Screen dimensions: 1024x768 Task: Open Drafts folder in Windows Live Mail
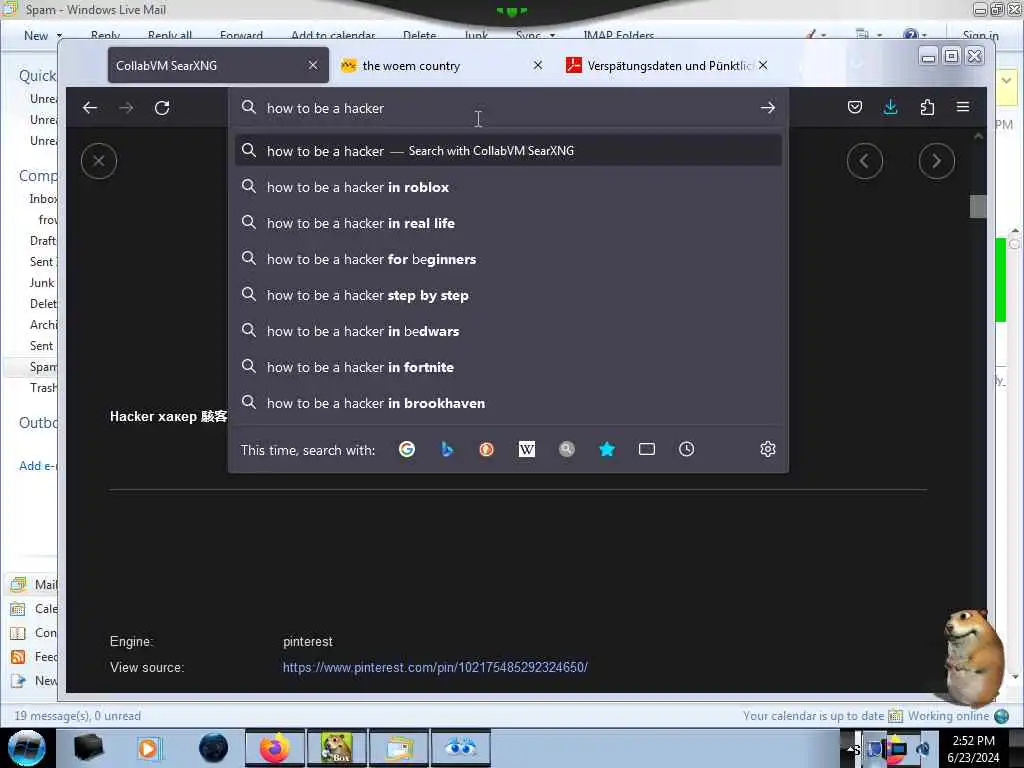click(43, 241)
